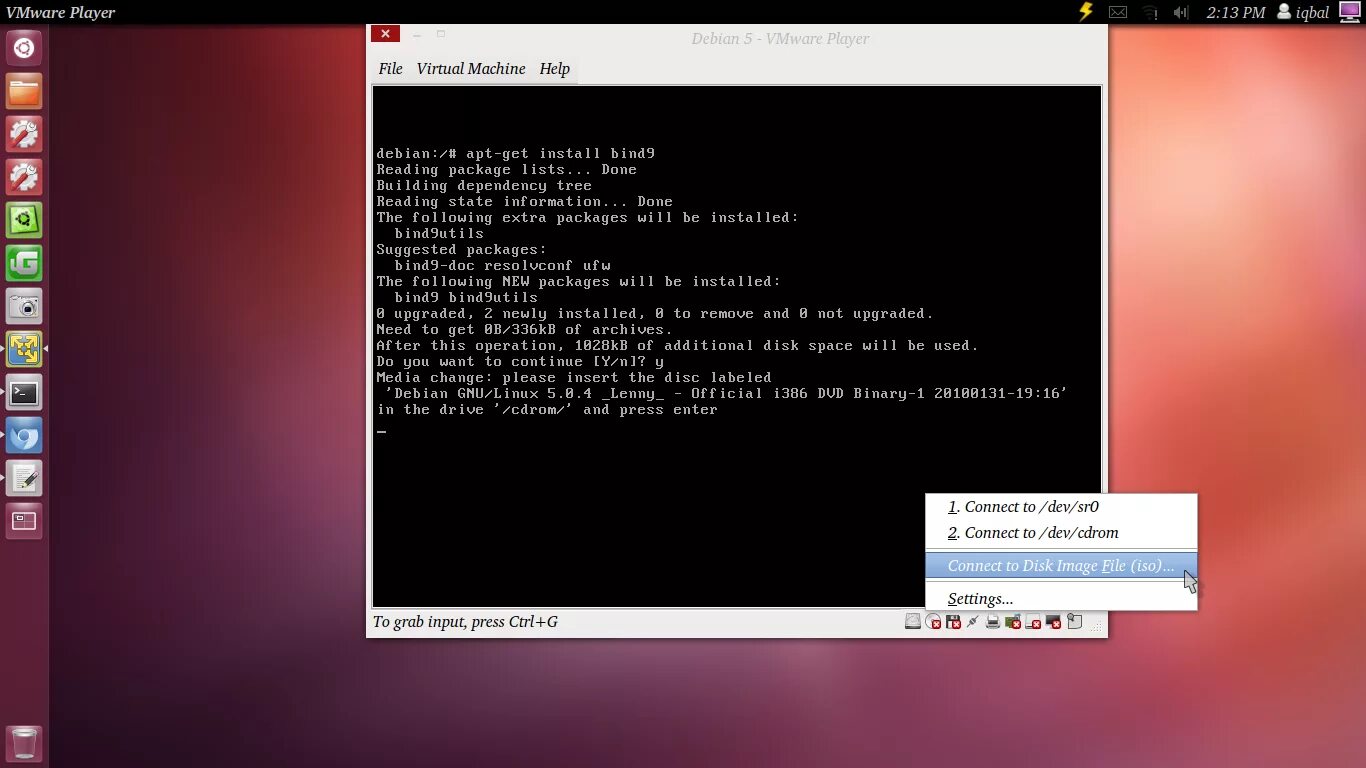This screenshot has height=768, width=1366.
Task: Launch the Qt Creator green icon
Action: (24, 220)
